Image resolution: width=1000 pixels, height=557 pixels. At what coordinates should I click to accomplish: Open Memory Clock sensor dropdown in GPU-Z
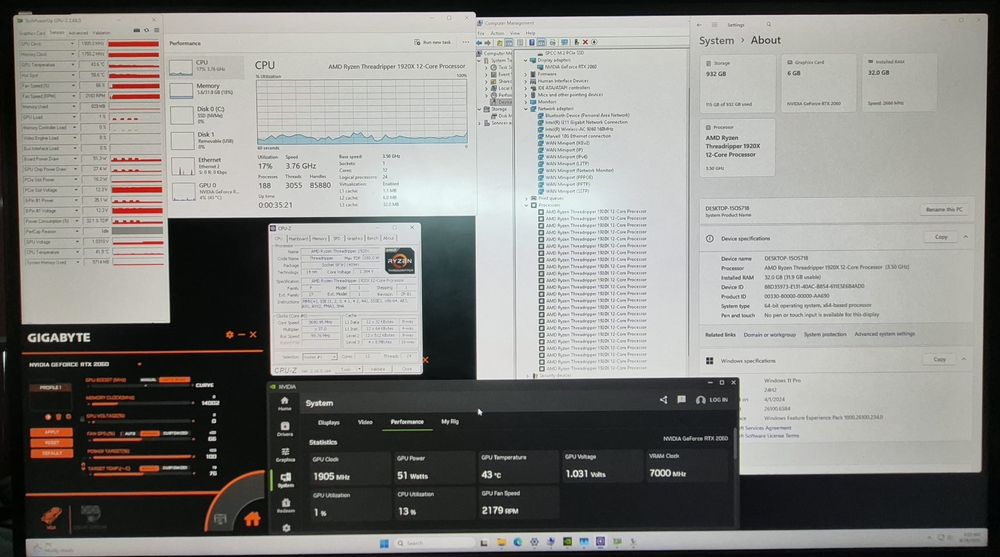click(x=73, y=54)
